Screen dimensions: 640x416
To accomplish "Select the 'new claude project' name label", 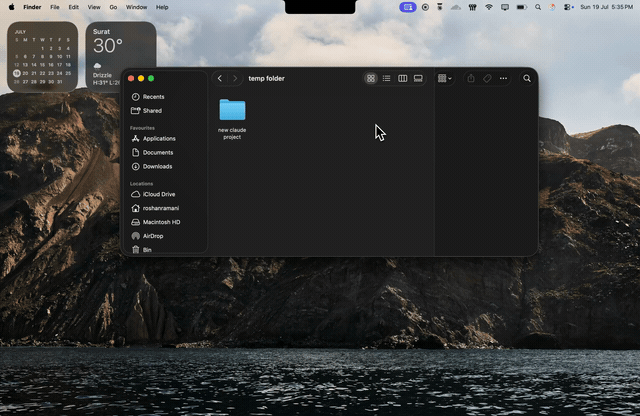I will click(232, 133).
